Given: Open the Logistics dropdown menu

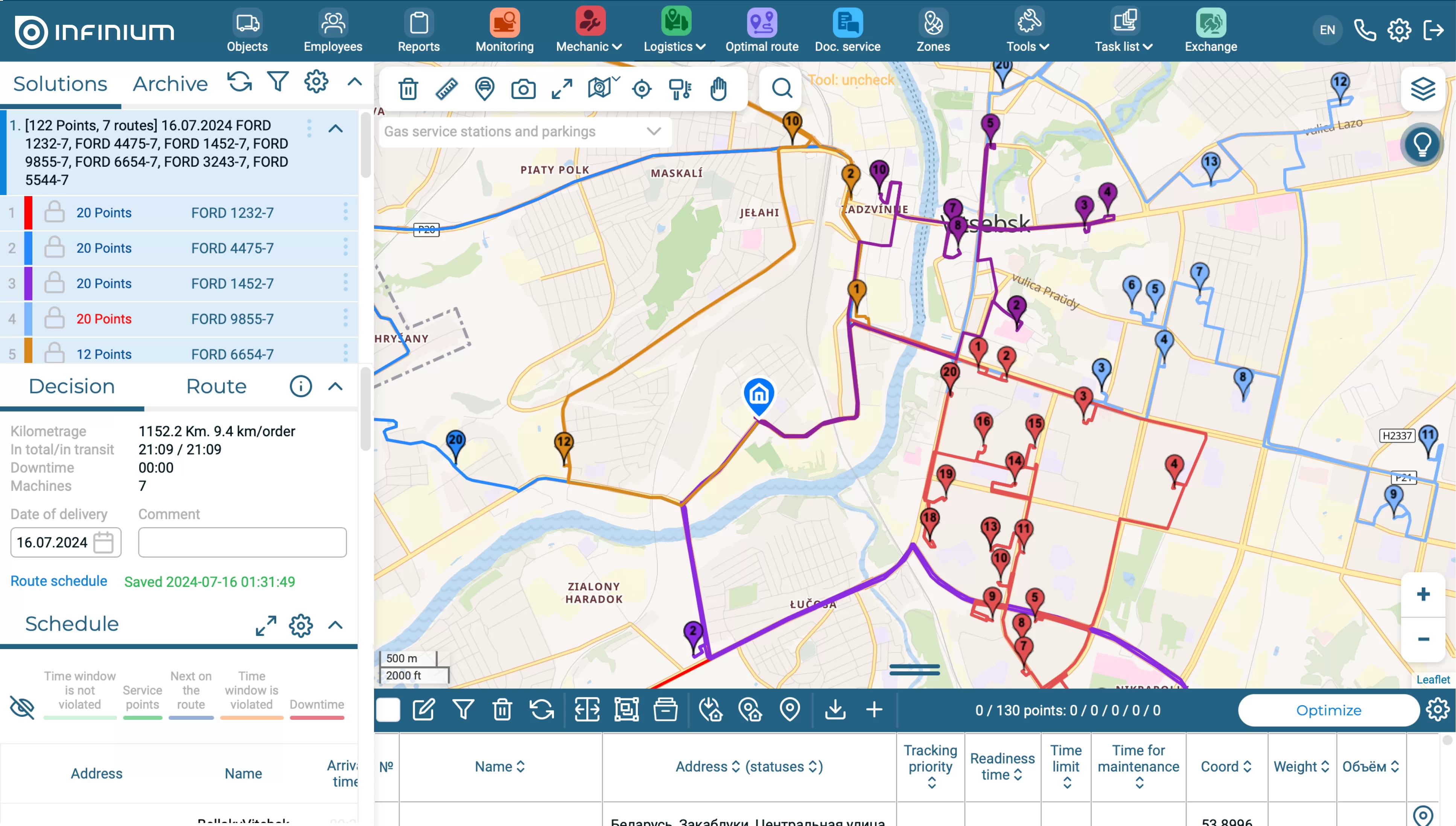Looking at the screenshot, I should [675, 30].
